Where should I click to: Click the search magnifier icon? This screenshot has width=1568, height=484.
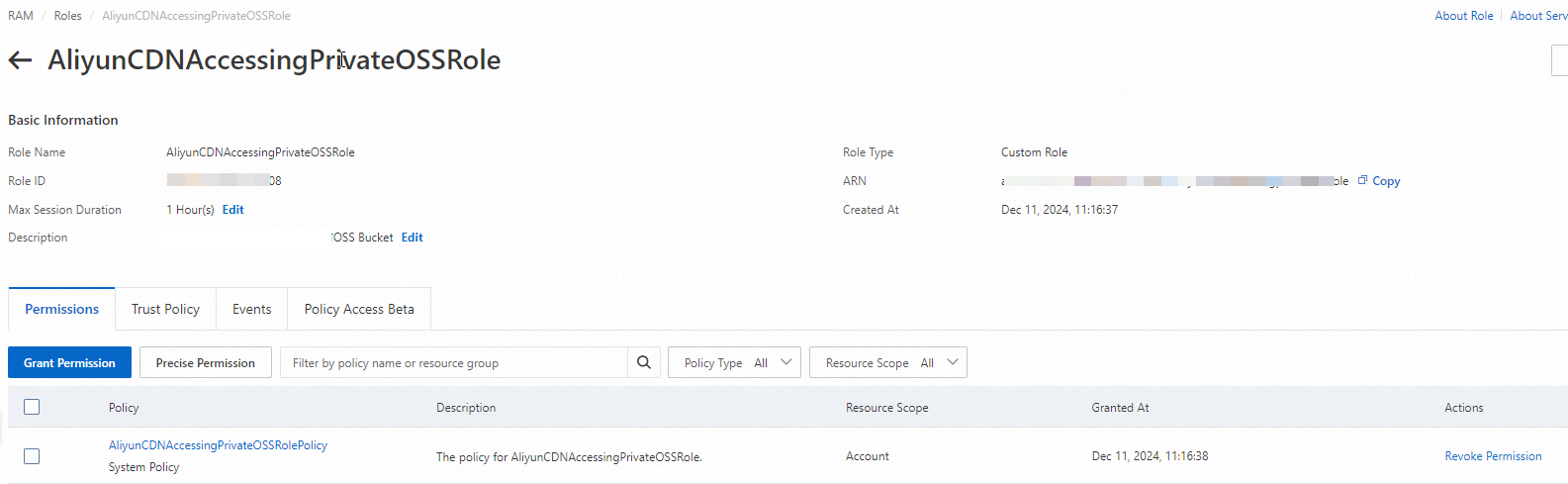pos(643,362)
